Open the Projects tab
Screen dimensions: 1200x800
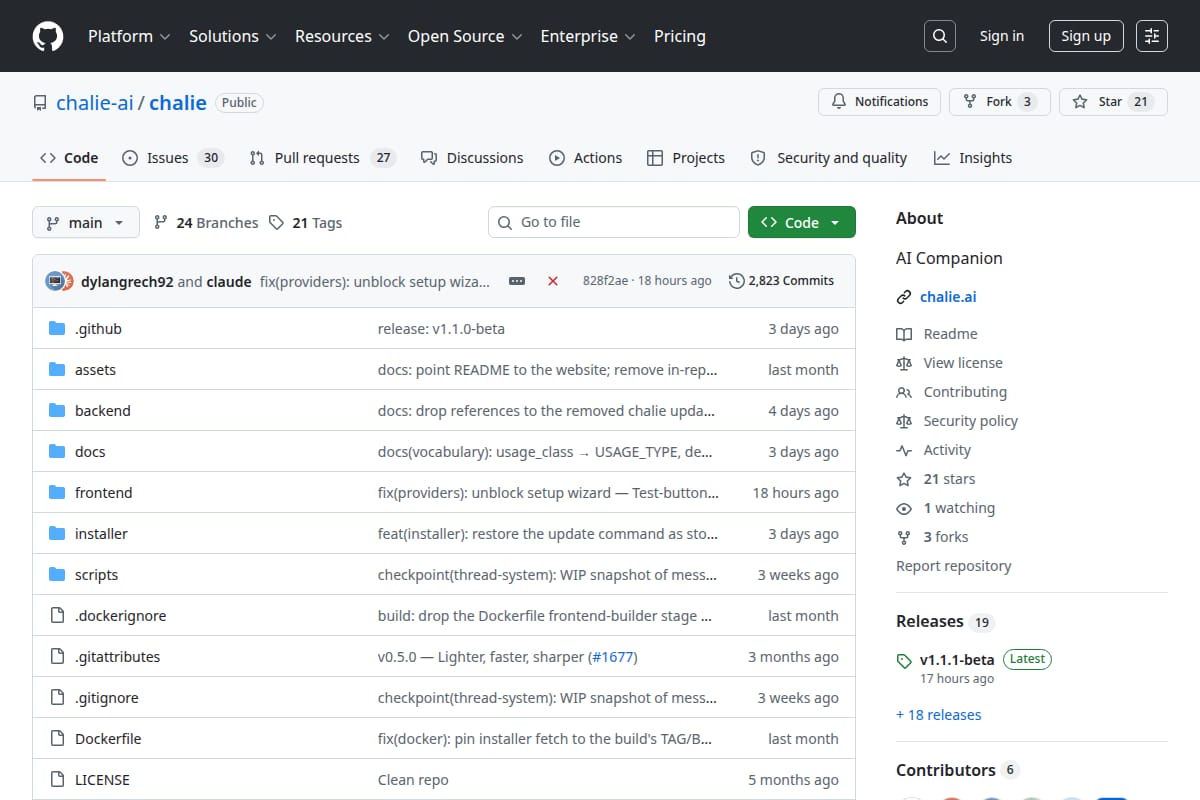click(x=686, y=158)
